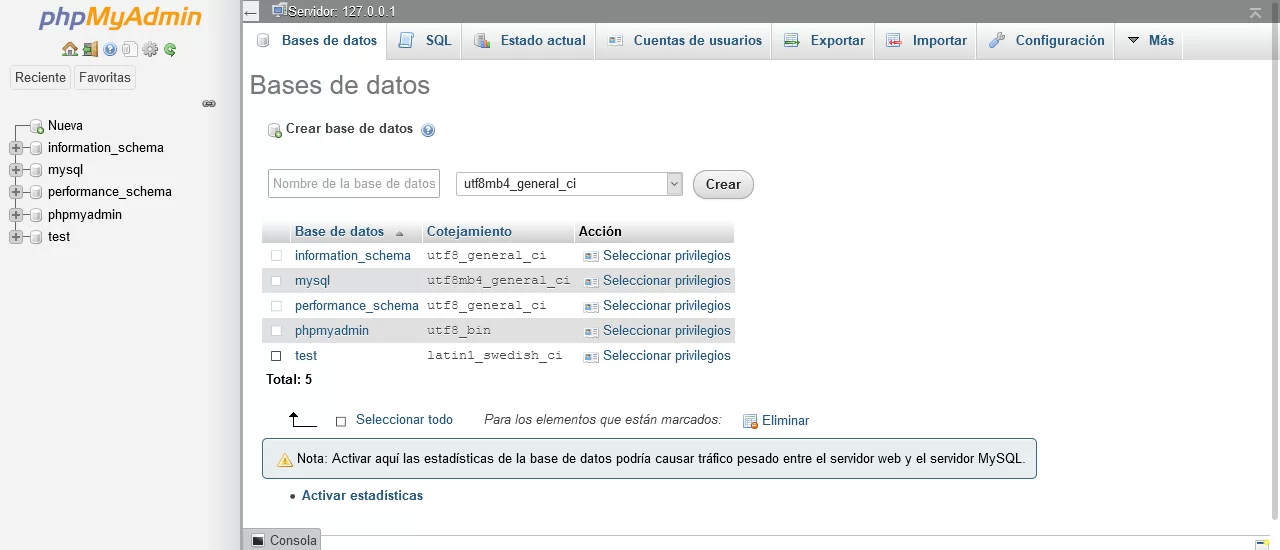1280x550 pixels.
Task: Open the Configuración tab
Action: click(x=1046, y=41)
